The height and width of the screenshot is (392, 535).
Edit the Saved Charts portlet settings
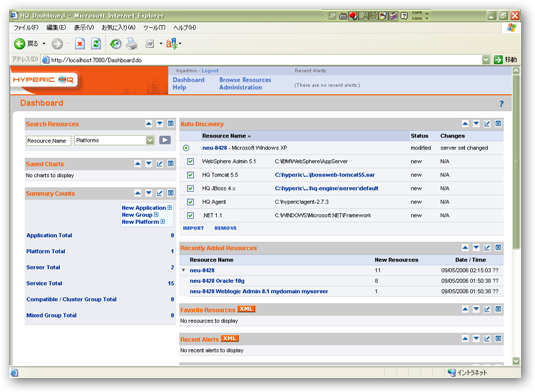pyautogui.click(x=159, y=164)
